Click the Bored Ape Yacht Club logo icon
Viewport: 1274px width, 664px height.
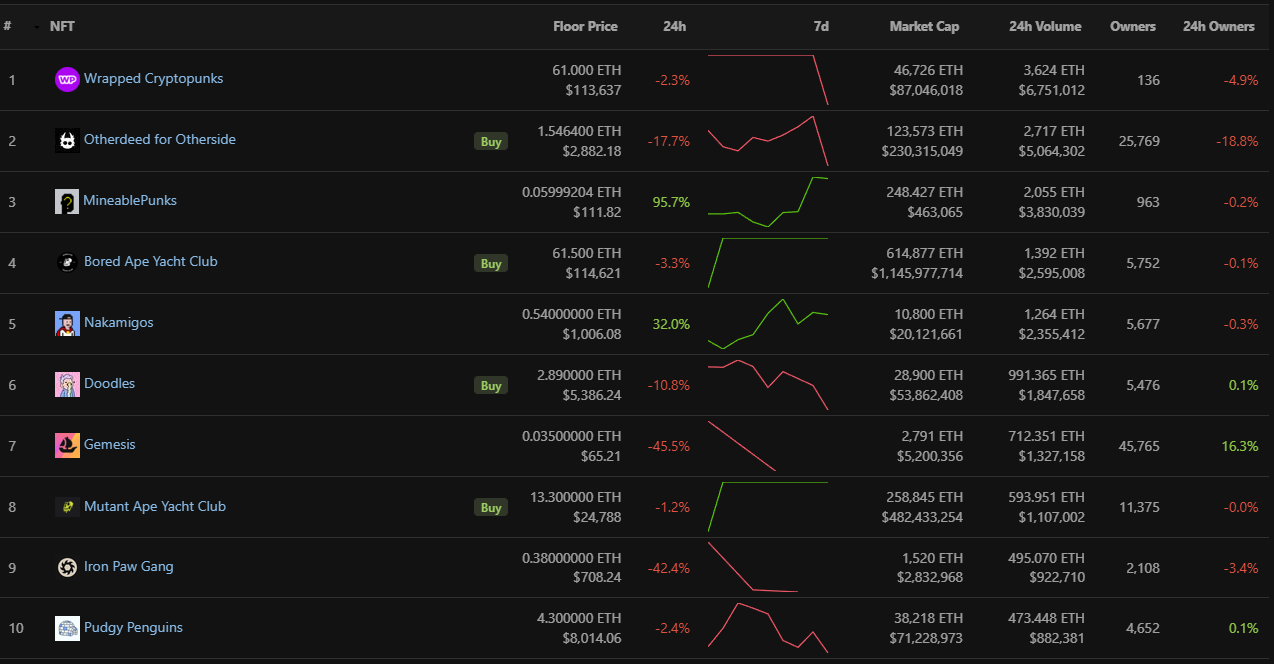[x=67, y=262]
